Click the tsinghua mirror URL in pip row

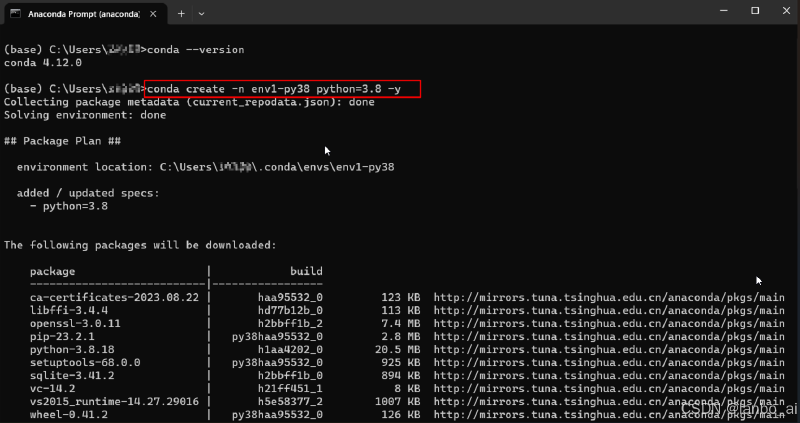coord(609,337)
